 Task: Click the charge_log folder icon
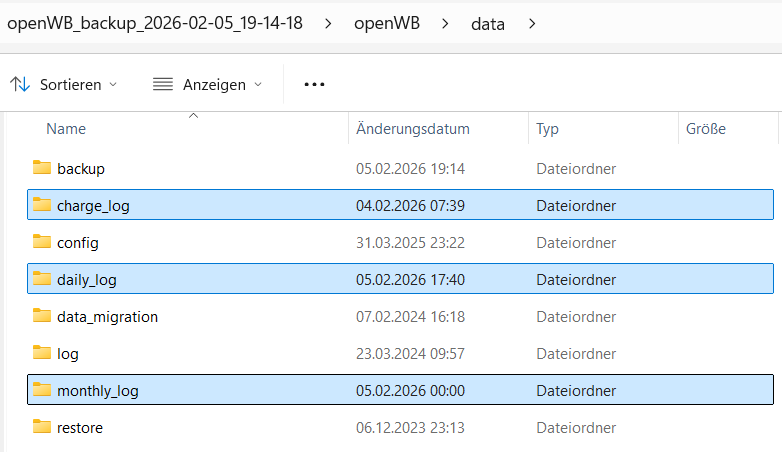pos(41,205)
